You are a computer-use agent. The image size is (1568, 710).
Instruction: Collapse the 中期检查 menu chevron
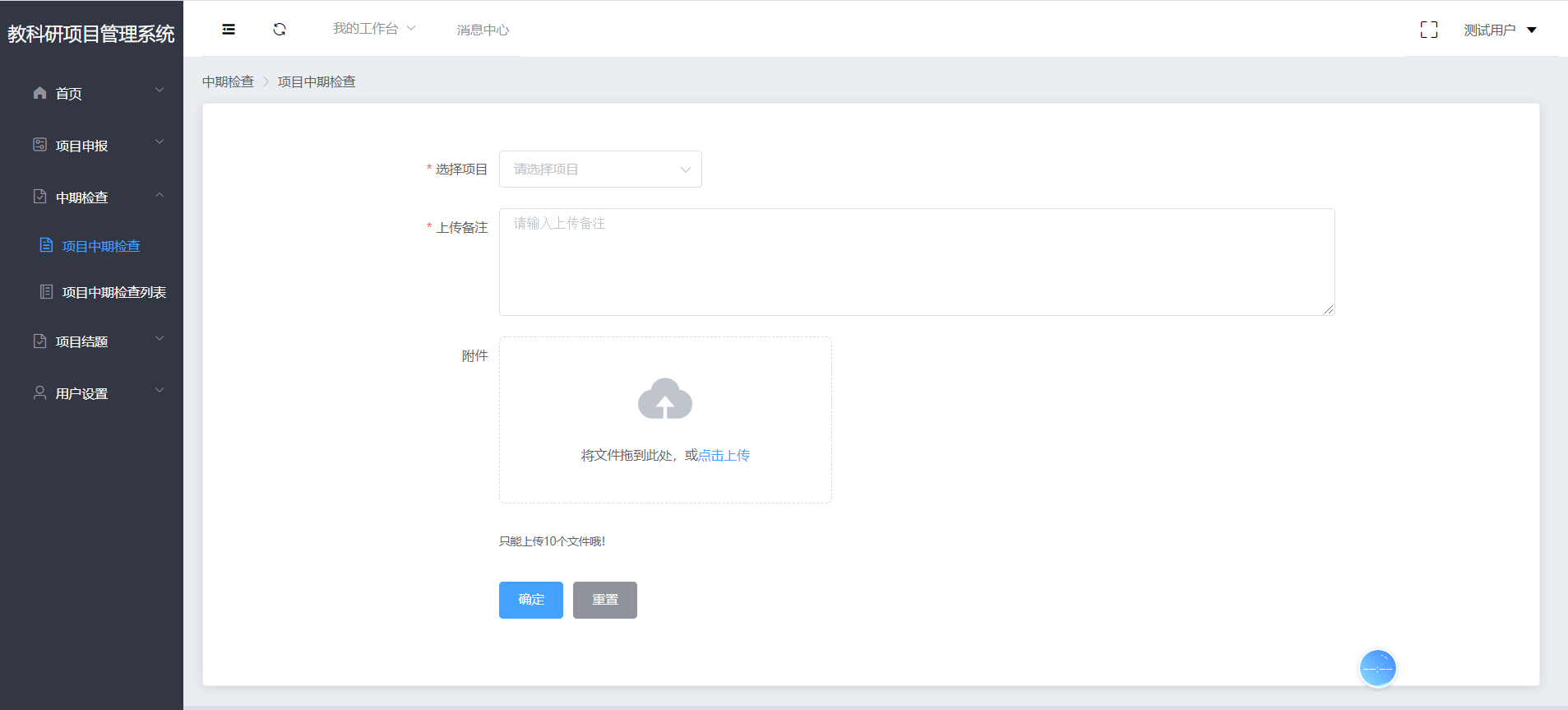[160, 195]
